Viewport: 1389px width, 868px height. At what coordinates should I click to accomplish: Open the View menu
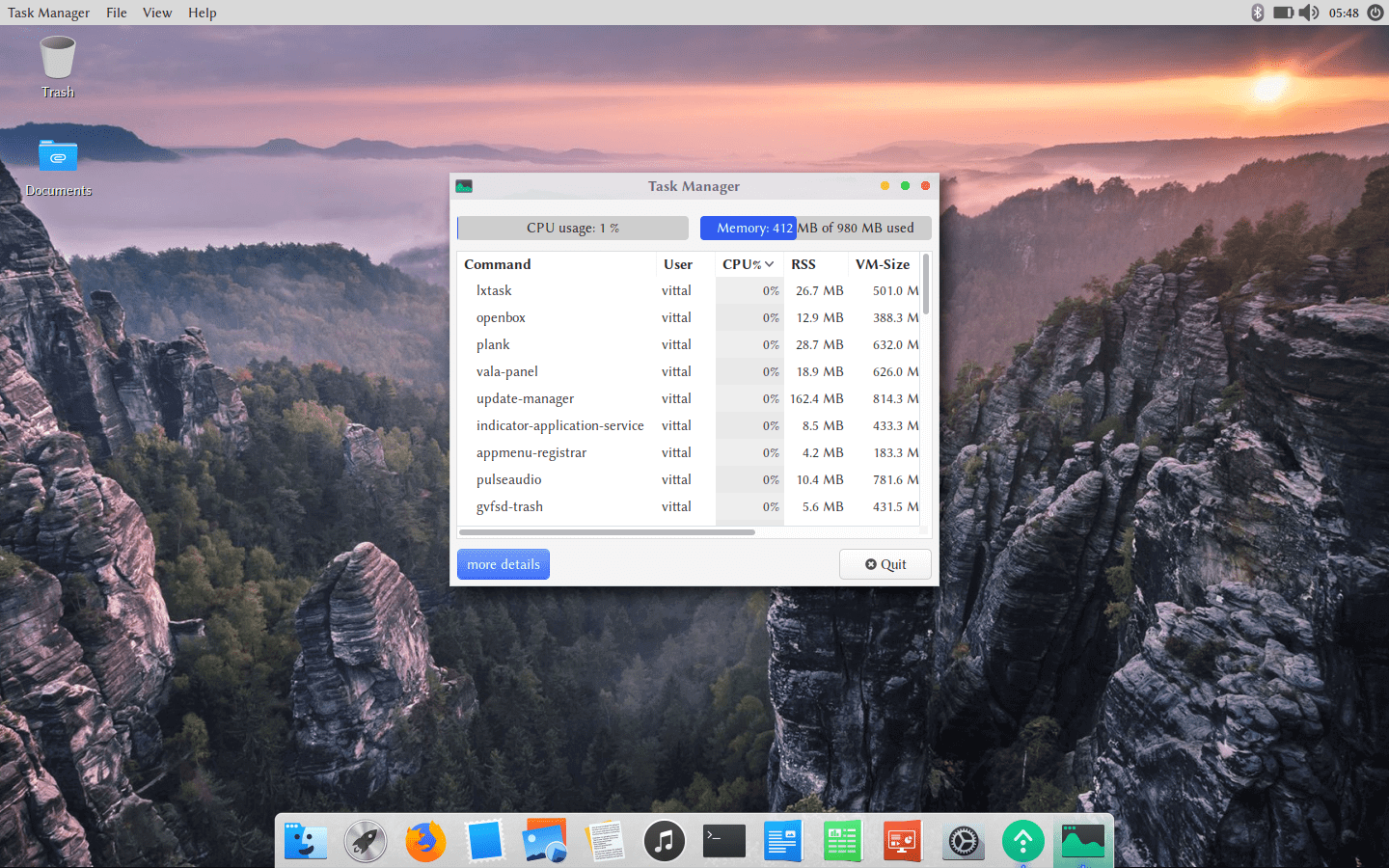(x=157, y=13)
